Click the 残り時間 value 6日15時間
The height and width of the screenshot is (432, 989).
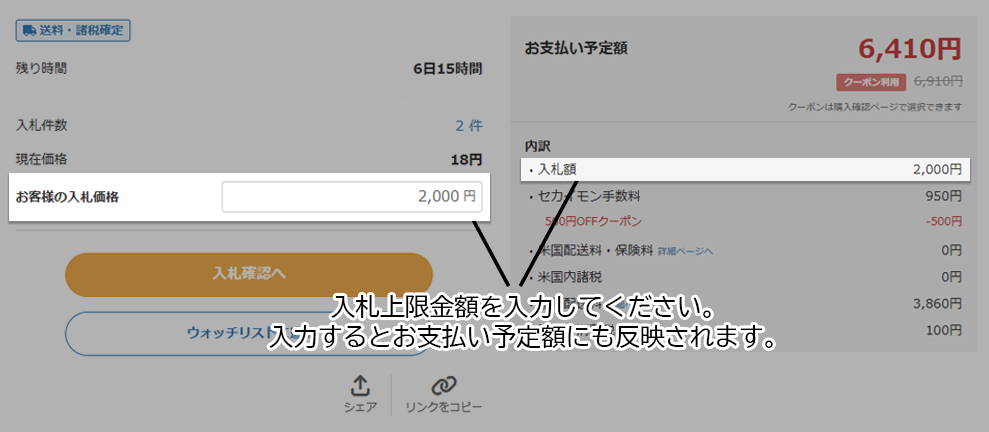448,69
